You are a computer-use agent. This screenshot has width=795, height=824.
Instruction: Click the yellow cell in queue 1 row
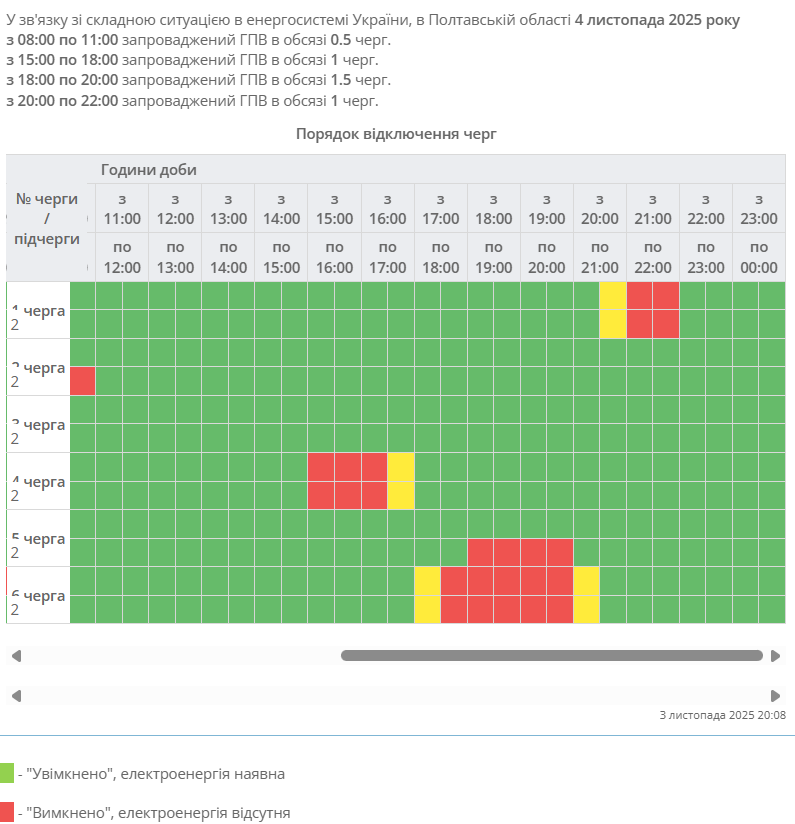pyautogui.click(x=612, y=310)
